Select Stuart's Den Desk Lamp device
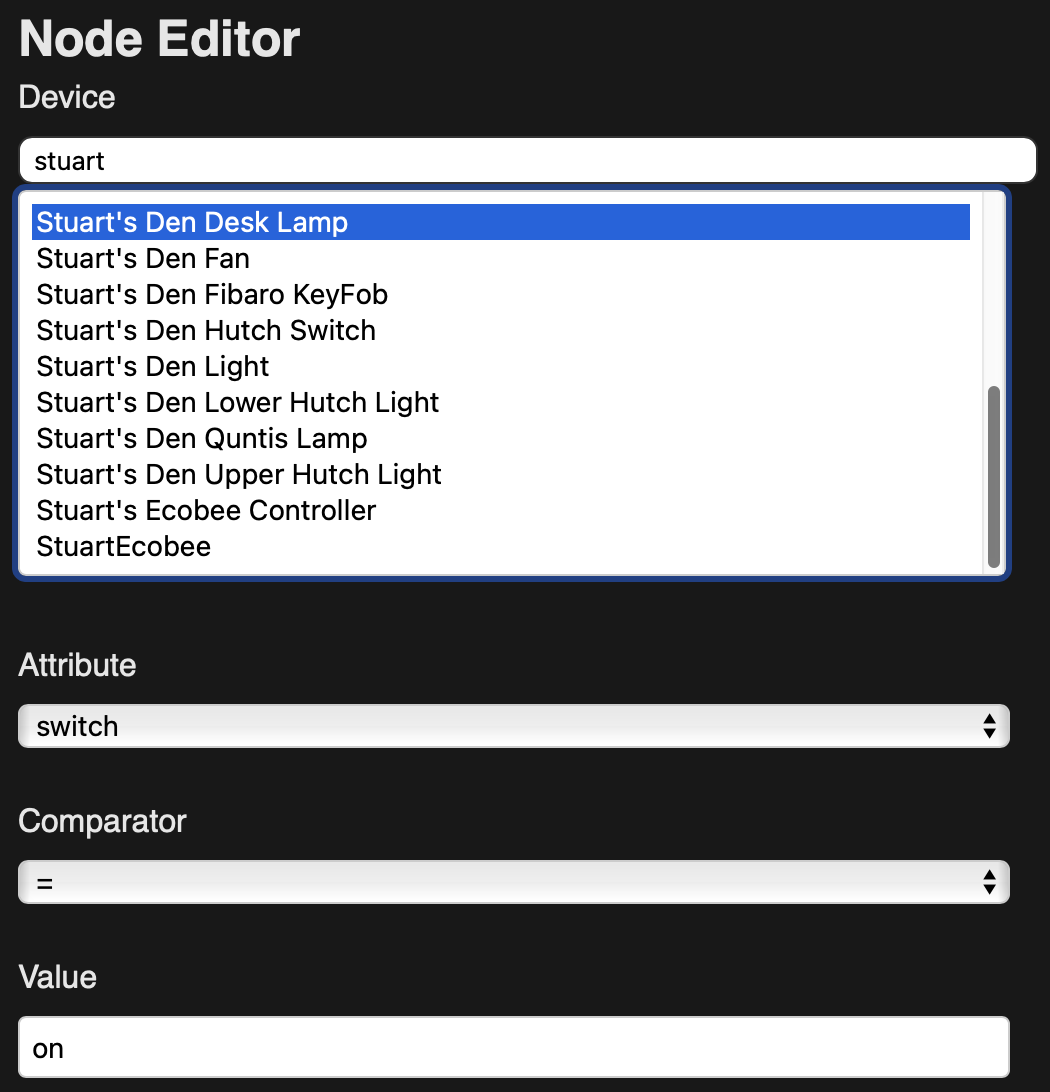1050x1092 pixels. point(192,222)
